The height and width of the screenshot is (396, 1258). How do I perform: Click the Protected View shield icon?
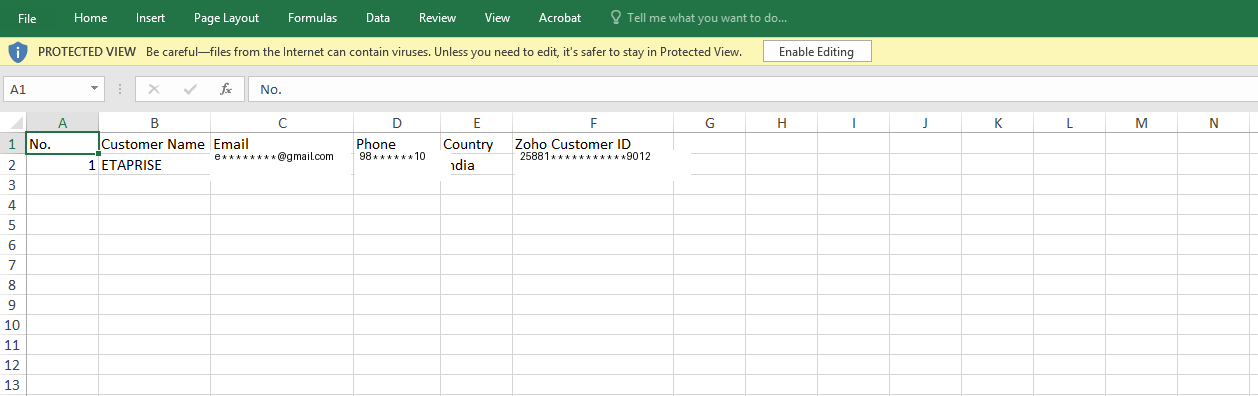point(17,51)
